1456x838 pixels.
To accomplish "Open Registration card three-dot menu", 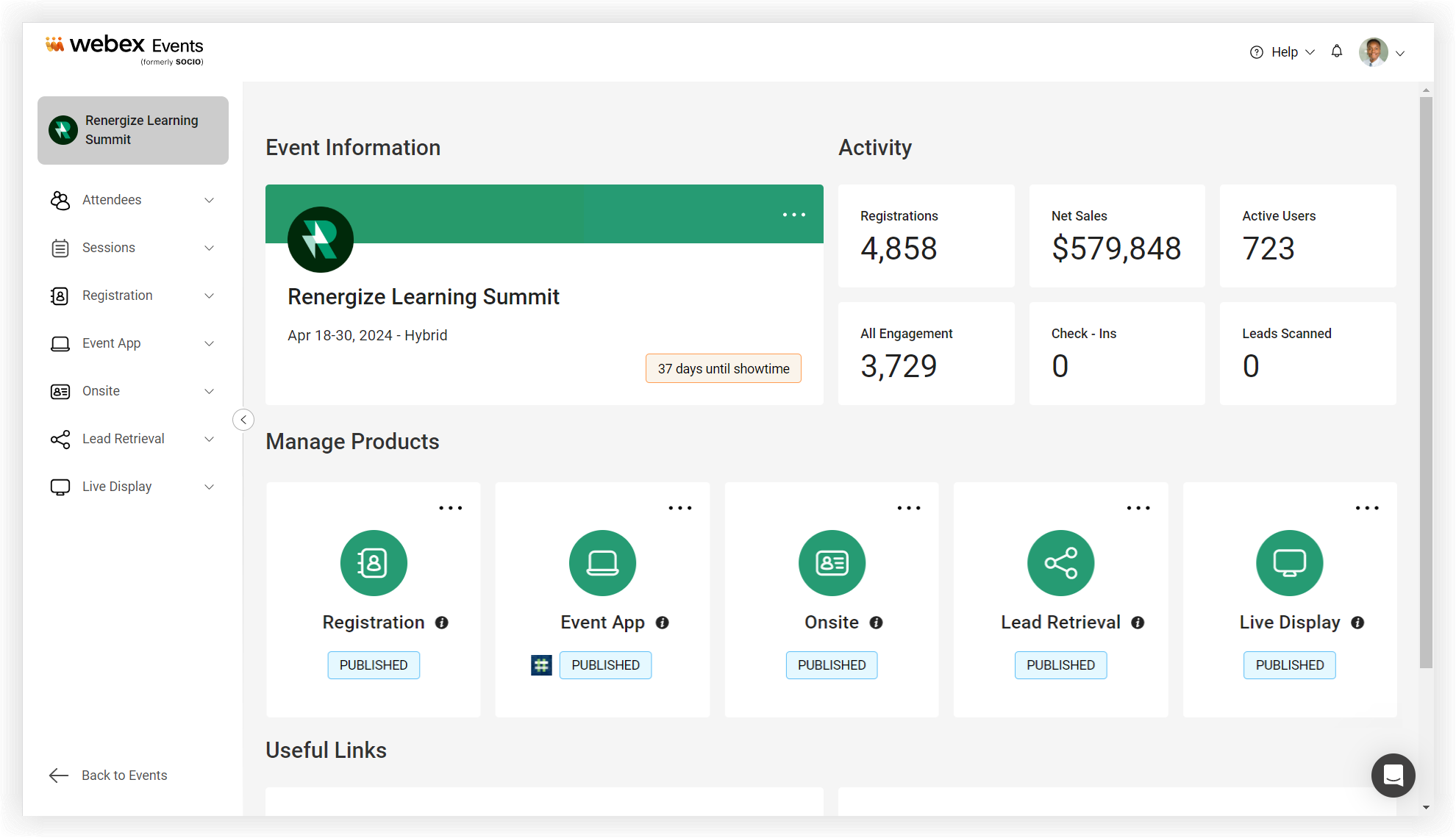I will pyautogui.click(x=451, y=508).
